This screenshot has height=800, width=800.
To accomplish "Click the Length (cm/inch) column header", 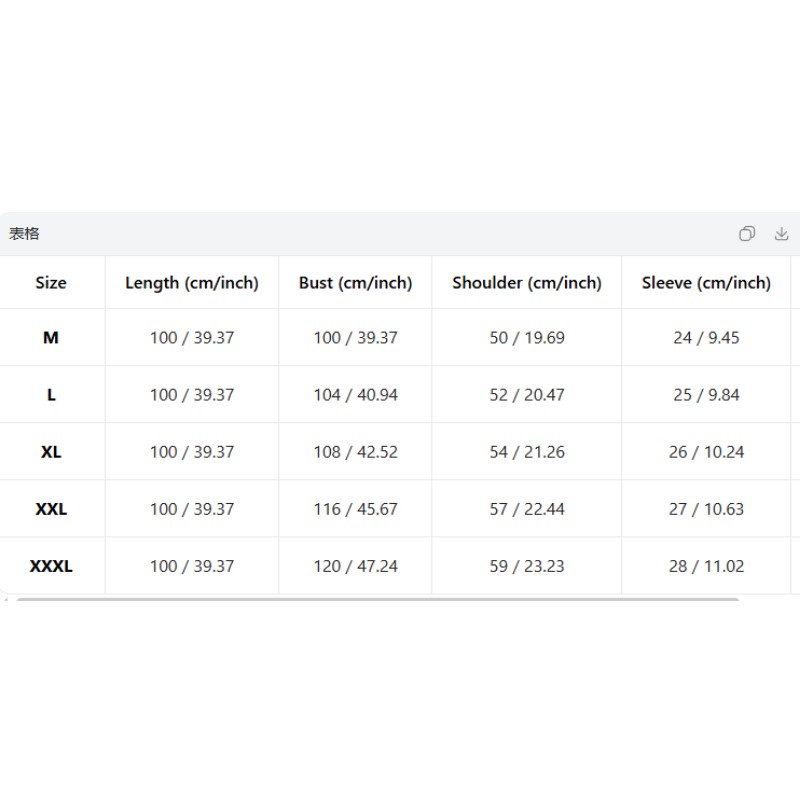I will (192, 283).
